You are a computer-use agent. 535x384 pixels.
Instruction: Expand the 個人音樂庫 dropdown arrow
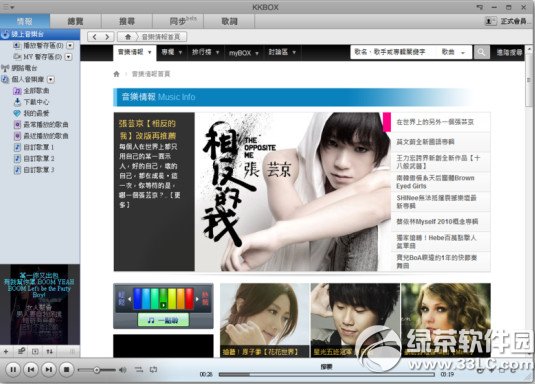[x=50, y=80]
